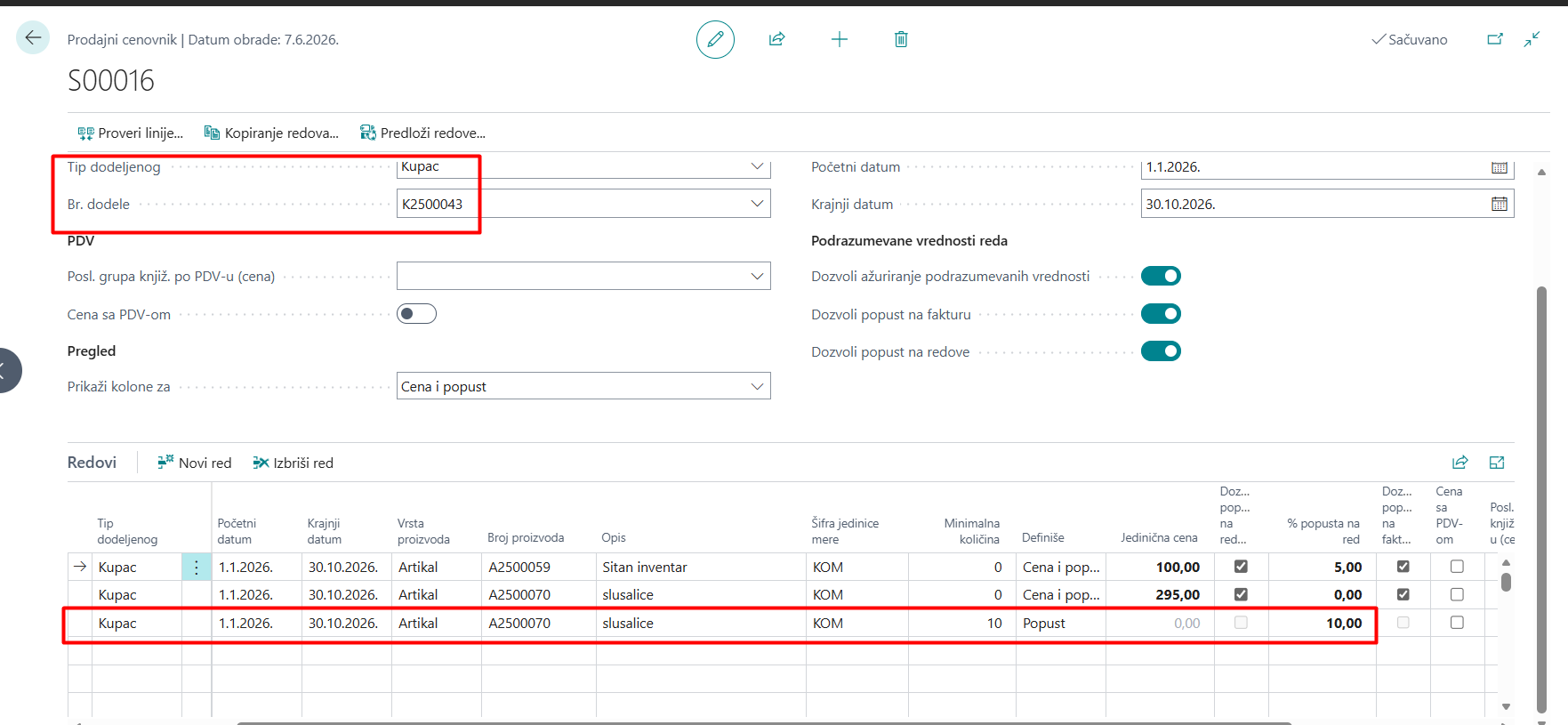Open calendar picker for Krajnji datum

click(1500, 204)
